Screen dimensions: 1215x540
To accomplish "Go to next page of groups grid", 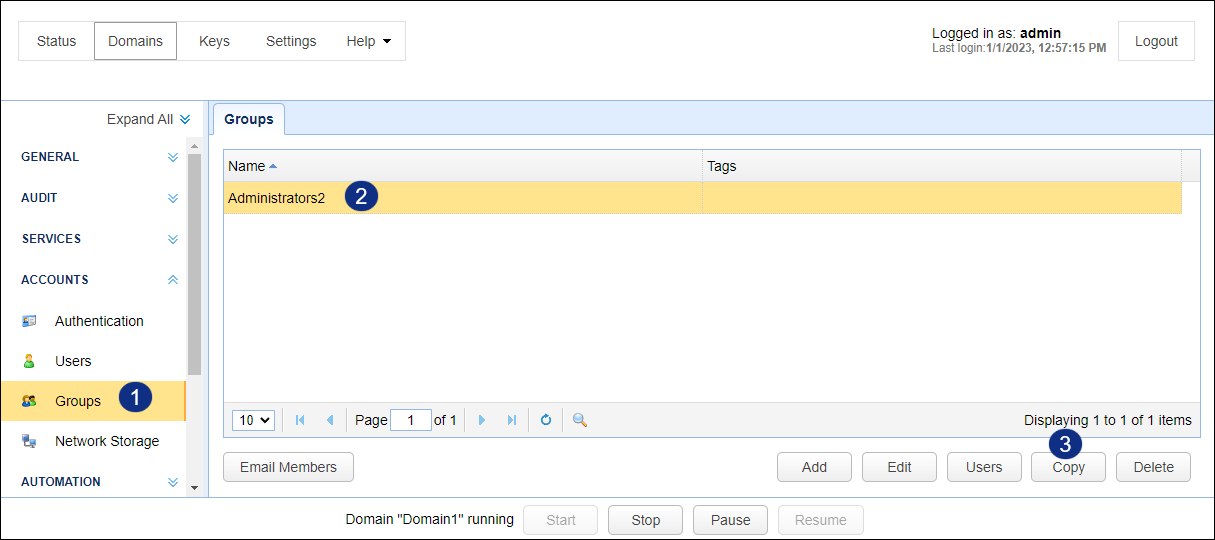I will point(482,420).
